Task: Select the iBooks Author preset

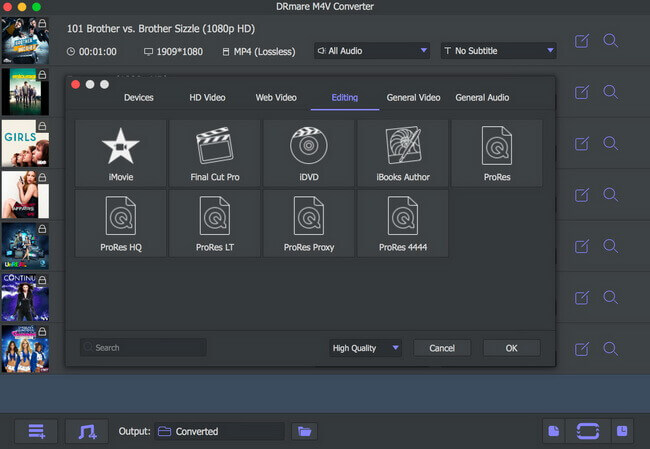Action: coord(403,153)
